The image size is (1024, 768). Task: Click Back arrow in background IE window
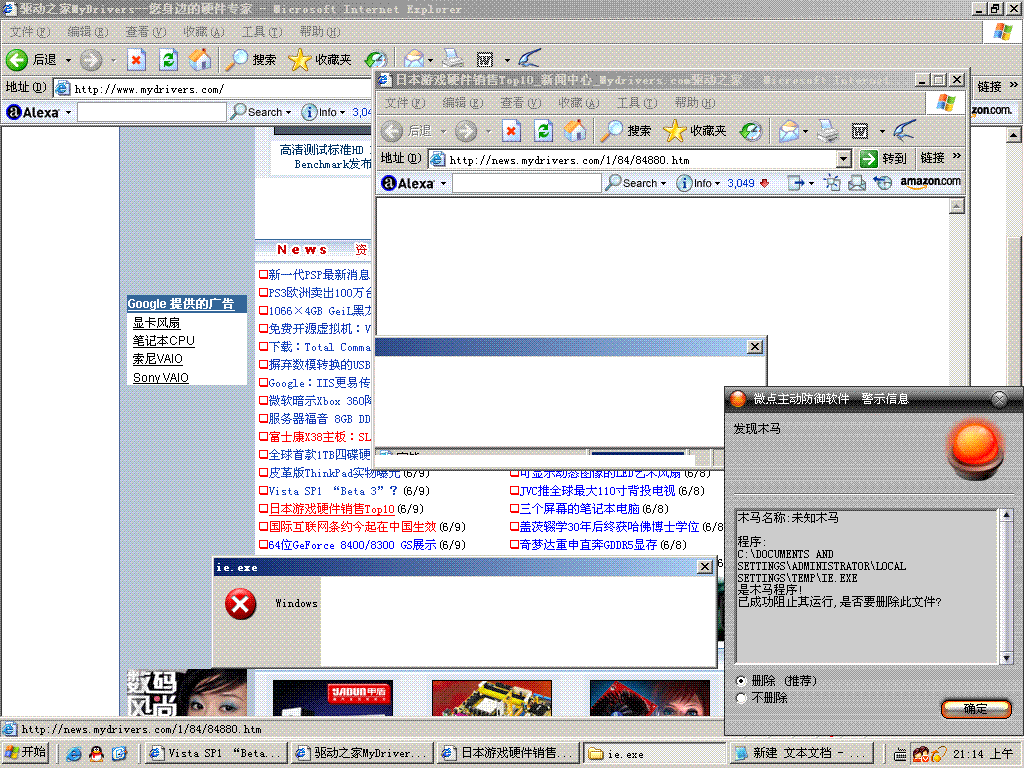17,59
